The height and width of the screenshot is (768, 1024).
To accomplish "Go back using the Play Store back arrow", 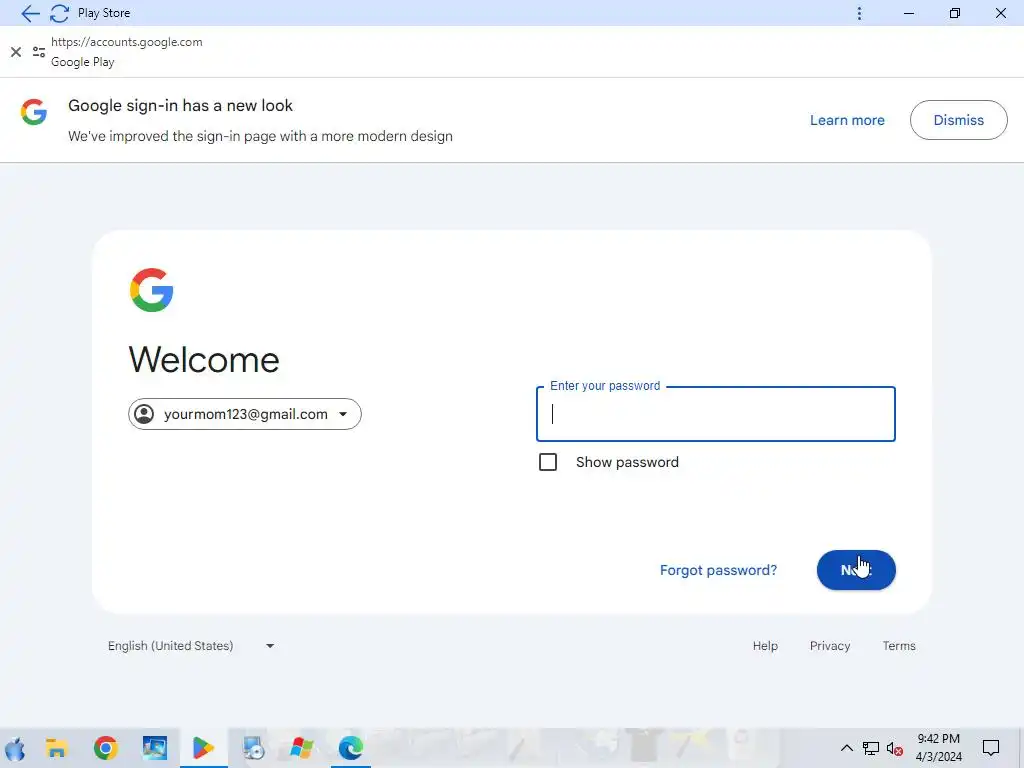I will [29, 13].
